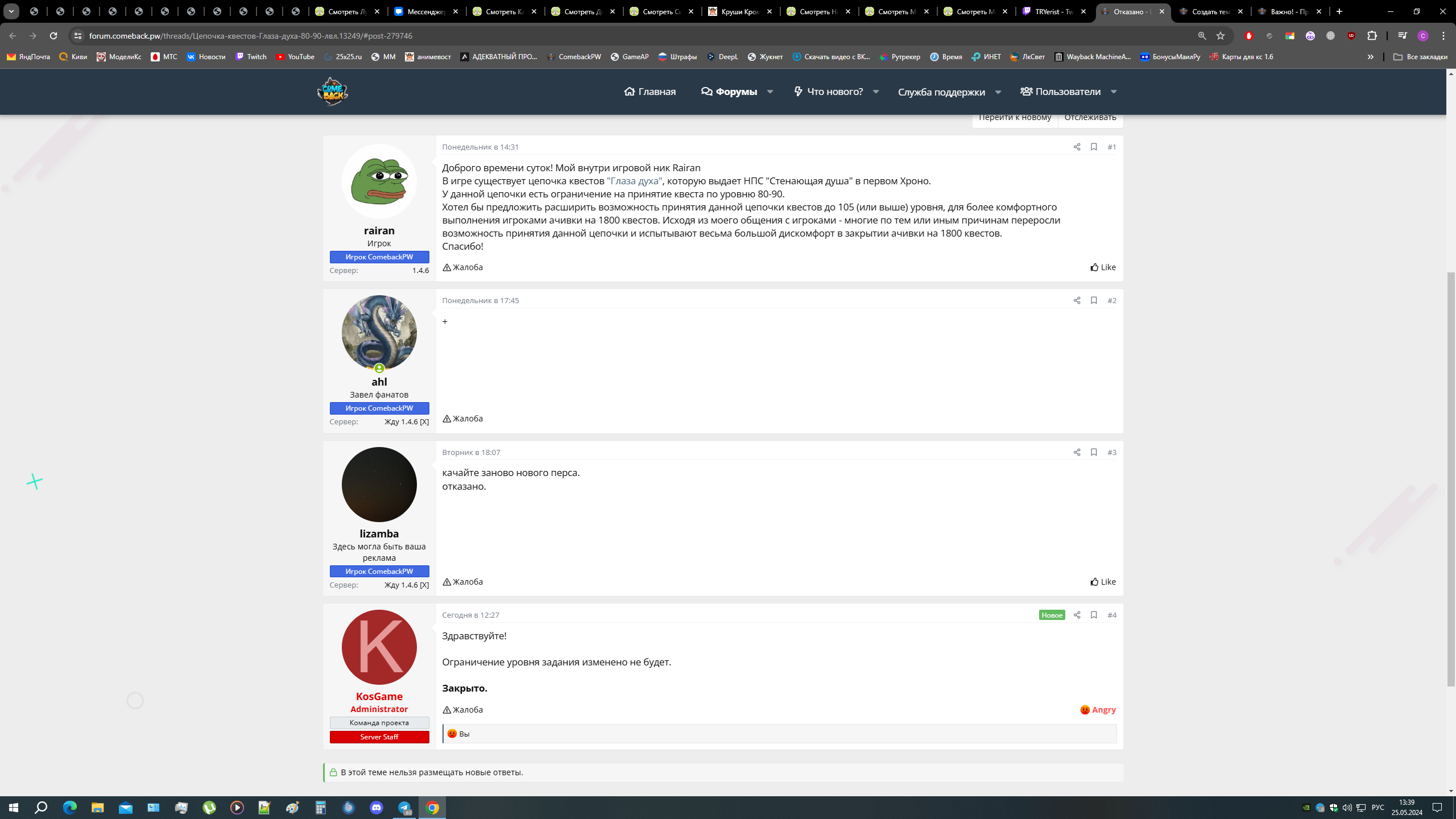
Task: Share post #3 by lizamba
Action: [1077, 452]
